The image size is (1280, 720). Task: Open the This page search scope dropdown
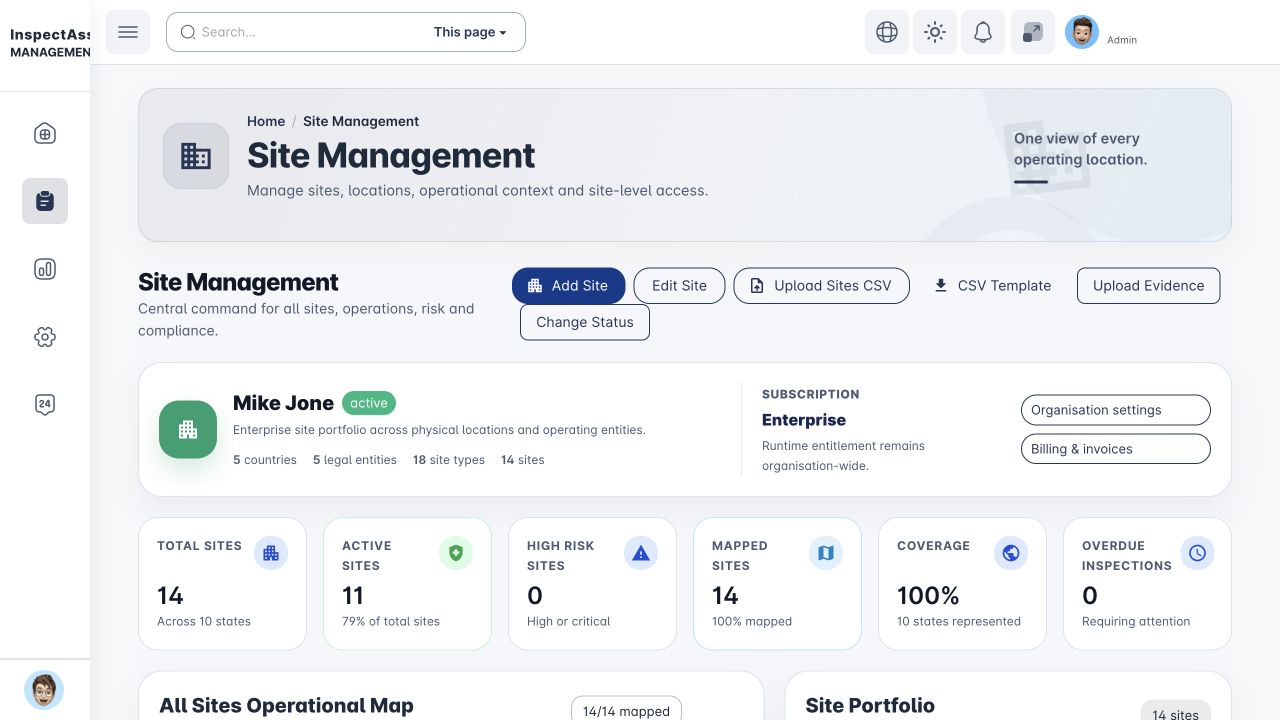coord(470,32)
